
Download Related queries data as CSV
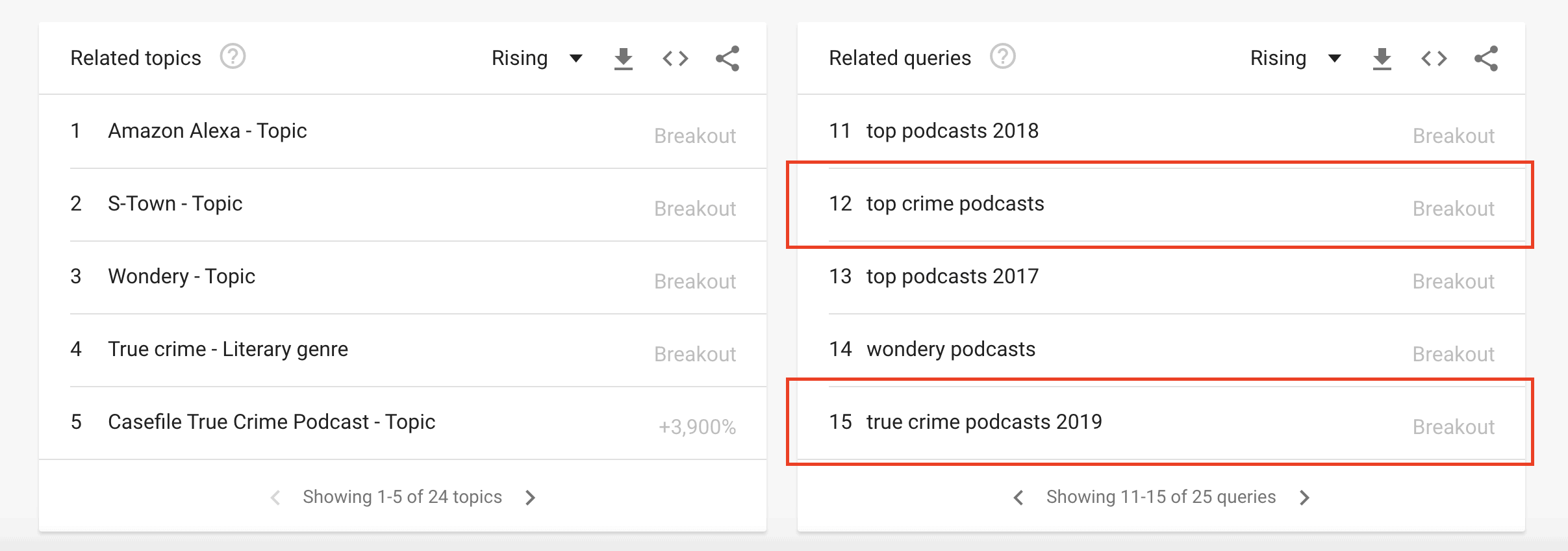point(1382,58)
